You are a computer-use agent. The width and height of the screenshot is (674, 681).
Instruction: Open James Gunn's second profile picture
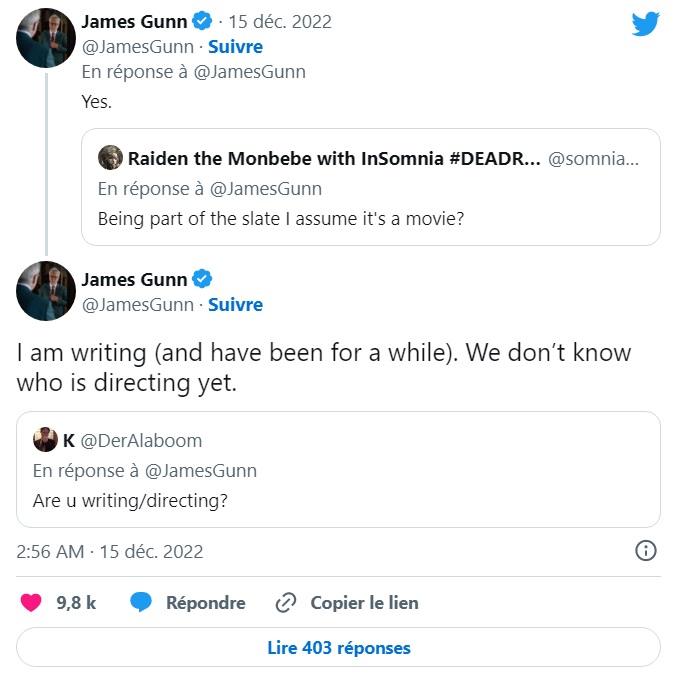coord(46,291)
